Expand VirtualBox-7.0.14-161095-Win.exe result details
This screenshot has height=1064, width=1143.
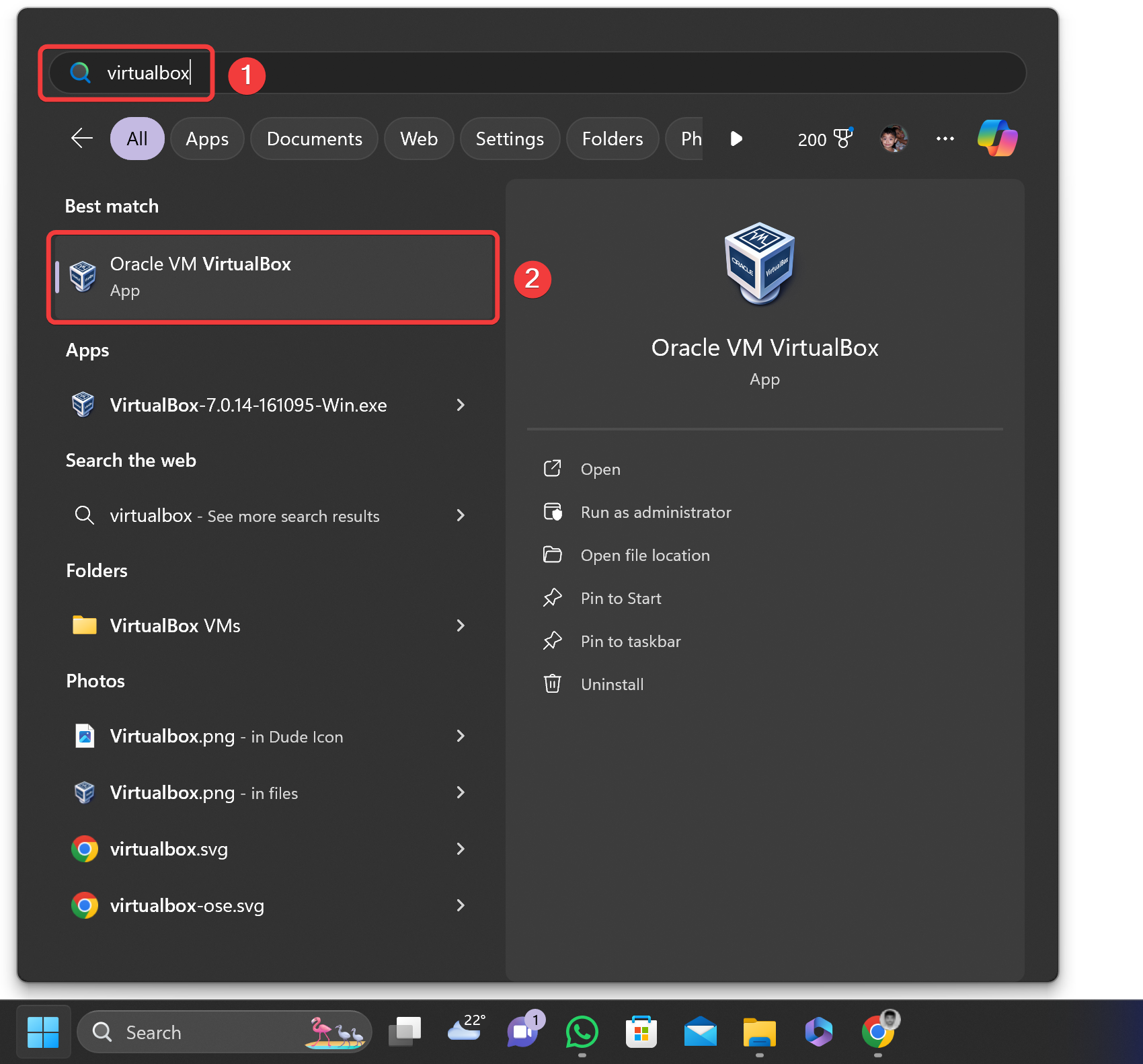point(461,405)
